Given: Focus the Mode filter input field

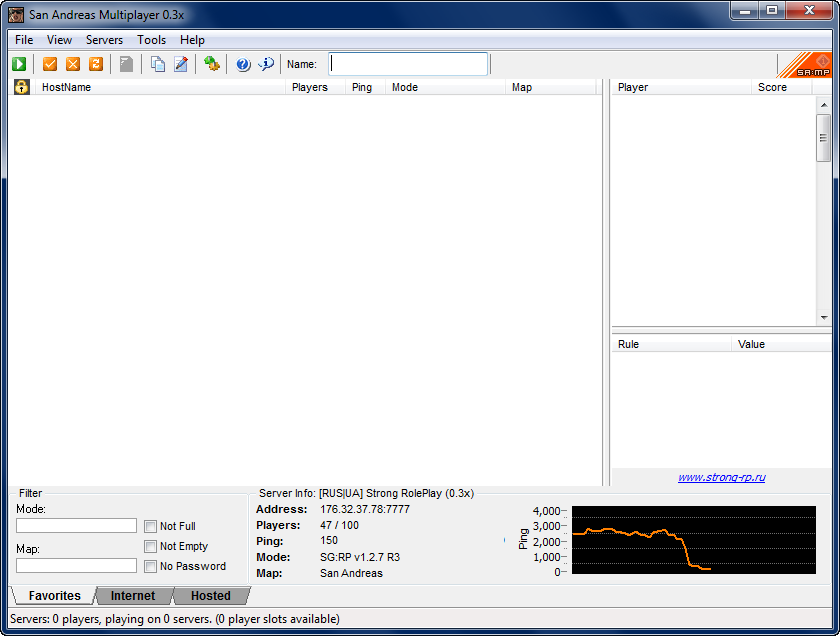Looking at the screenshot, I should pyautogui.click(x=76, y=526).
